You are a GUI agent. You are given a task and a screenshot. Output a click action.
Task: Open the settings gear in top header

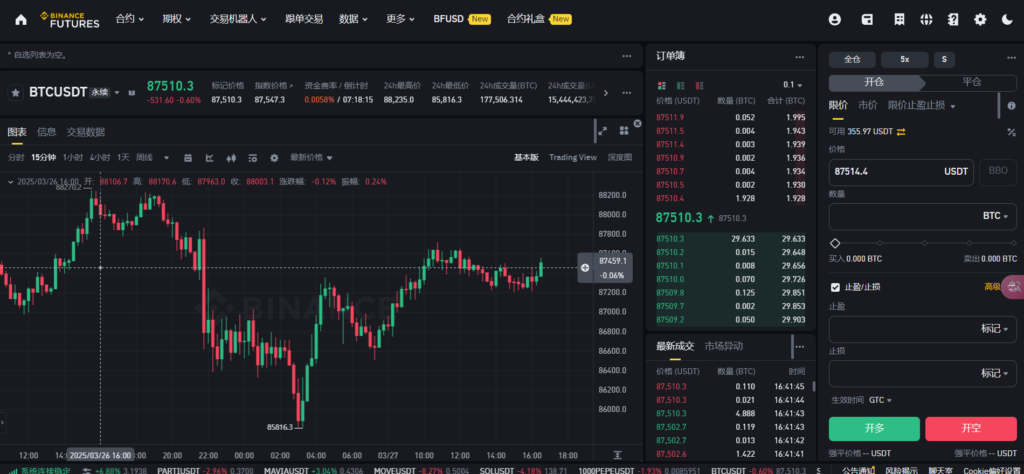(980, 20)
